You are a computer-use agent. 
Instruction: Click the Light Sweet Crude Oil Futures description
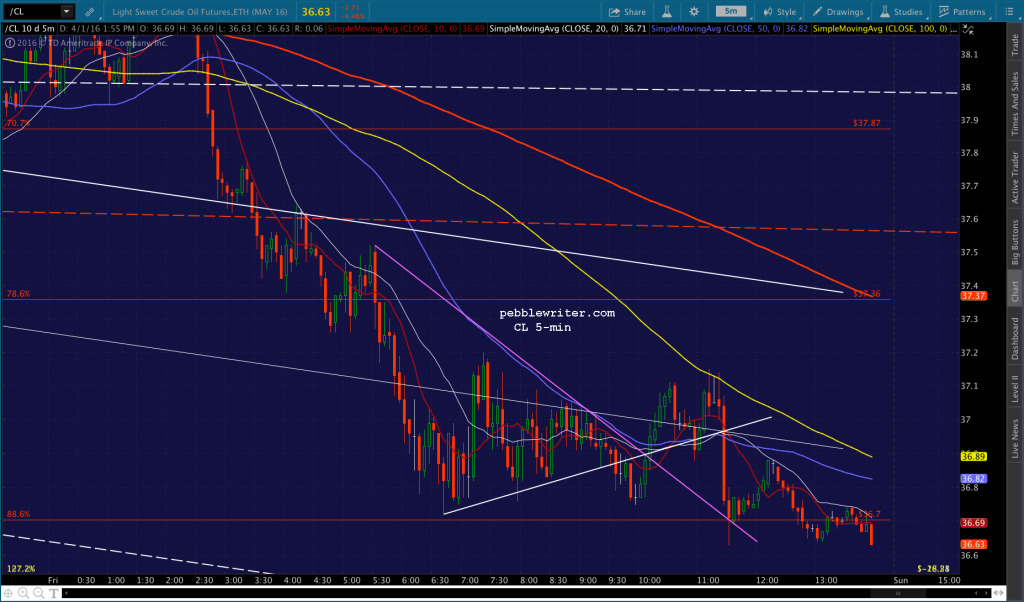pos(200,12)
